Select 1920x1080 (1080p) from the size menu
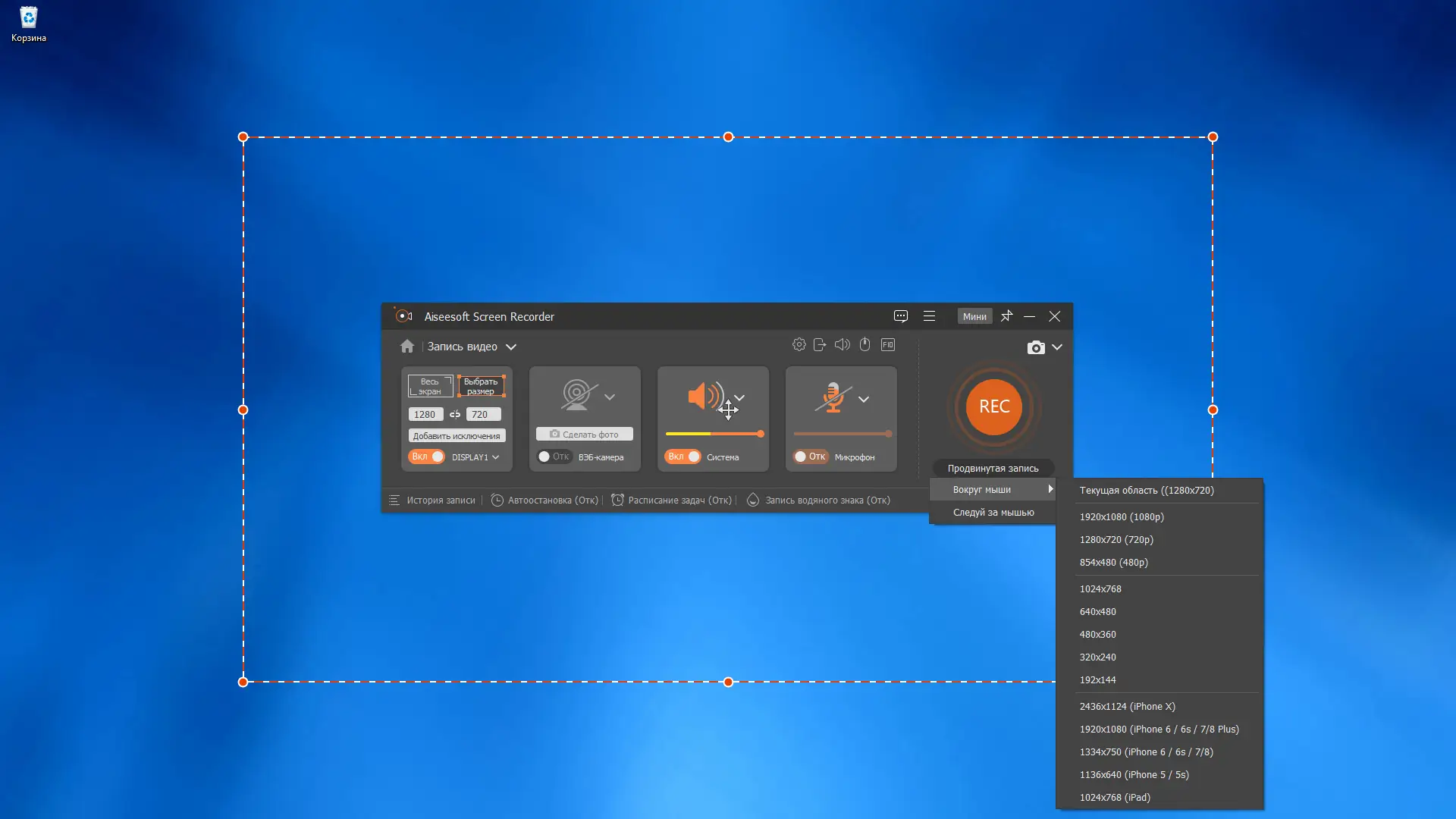The image size is (1456, 819). tap(1122, 517)
